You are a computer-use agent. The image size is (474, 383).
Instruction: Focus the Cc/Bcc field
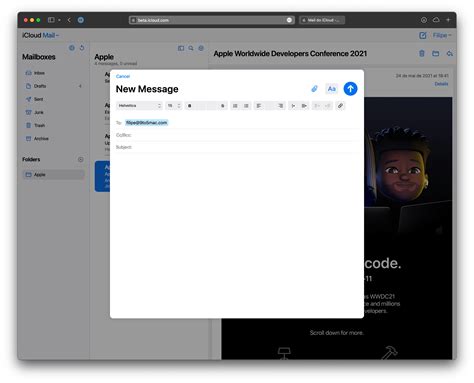coord(237,135)
